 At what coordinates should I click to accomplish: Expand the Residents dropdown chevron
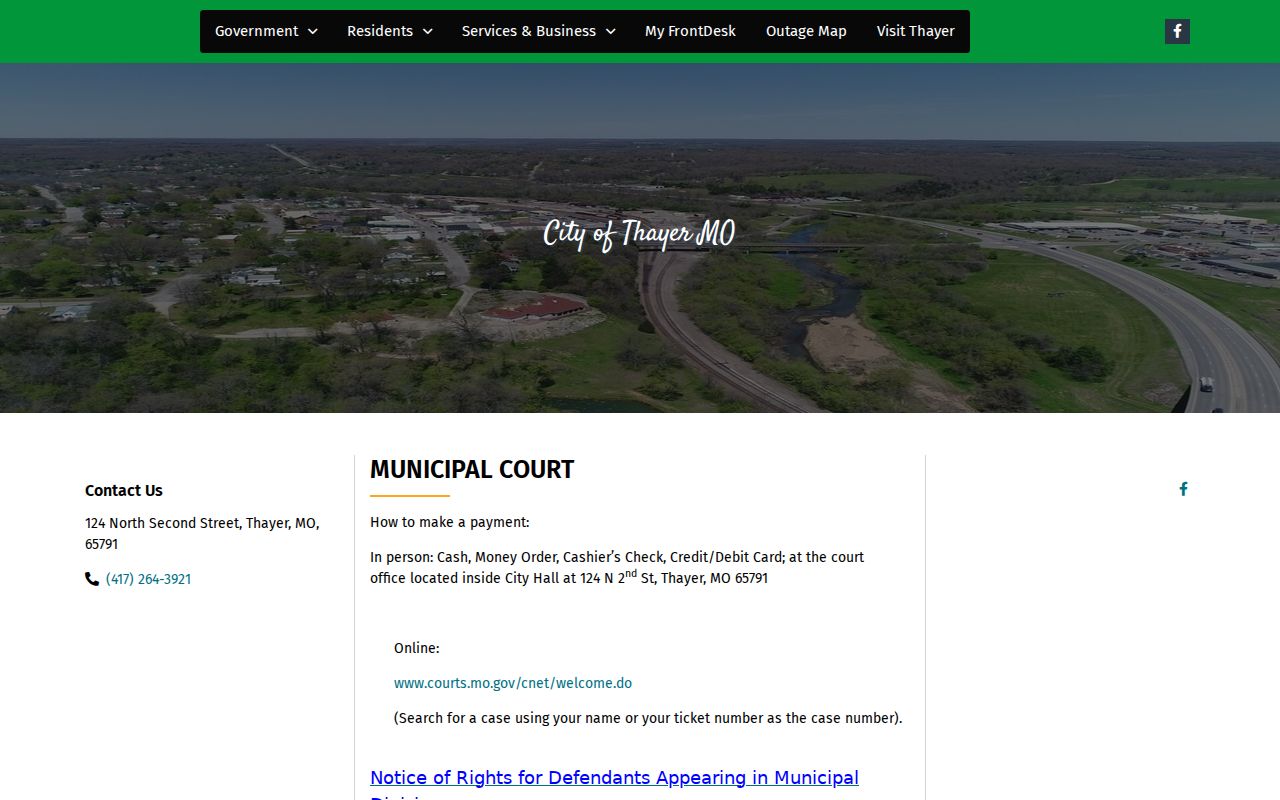click(427, 32)
